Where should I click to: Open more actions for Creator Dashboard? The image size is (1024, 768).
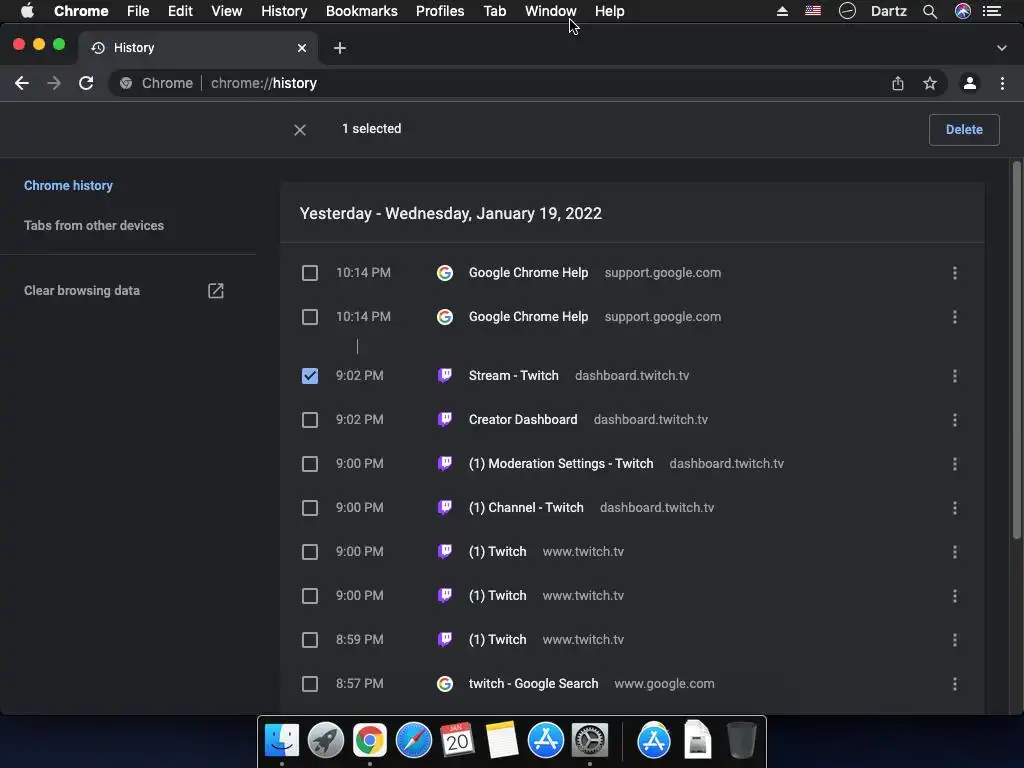click(x=955, y=420)
